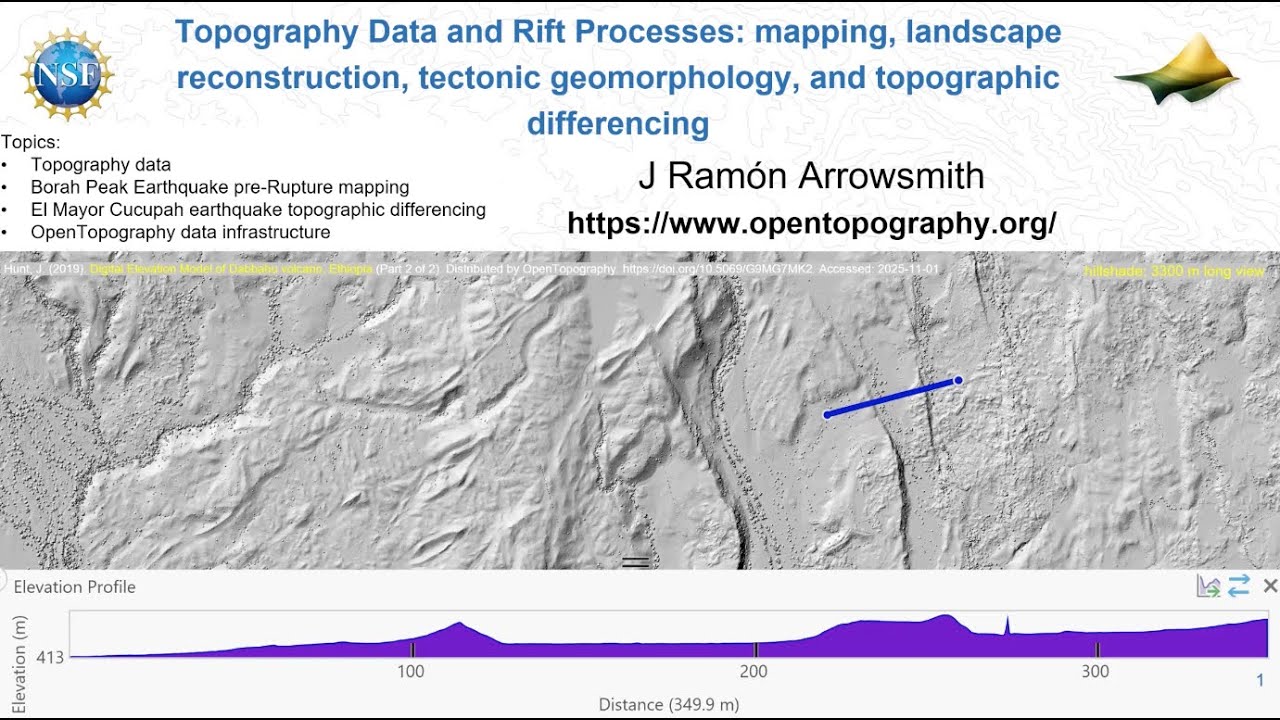This screenshot has width=1280, height=720.
Task: Click the left endpoint of the blue profile line
Action: pyautogui.click(x=827, y=414)
